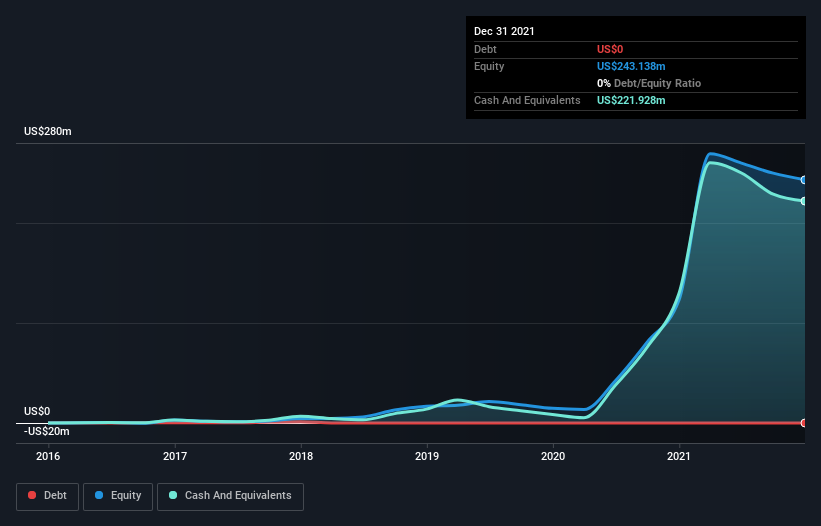This screenshot has height=526, width=821.
Task: Toggle the Debt series legend button
Action: point(48,496)
